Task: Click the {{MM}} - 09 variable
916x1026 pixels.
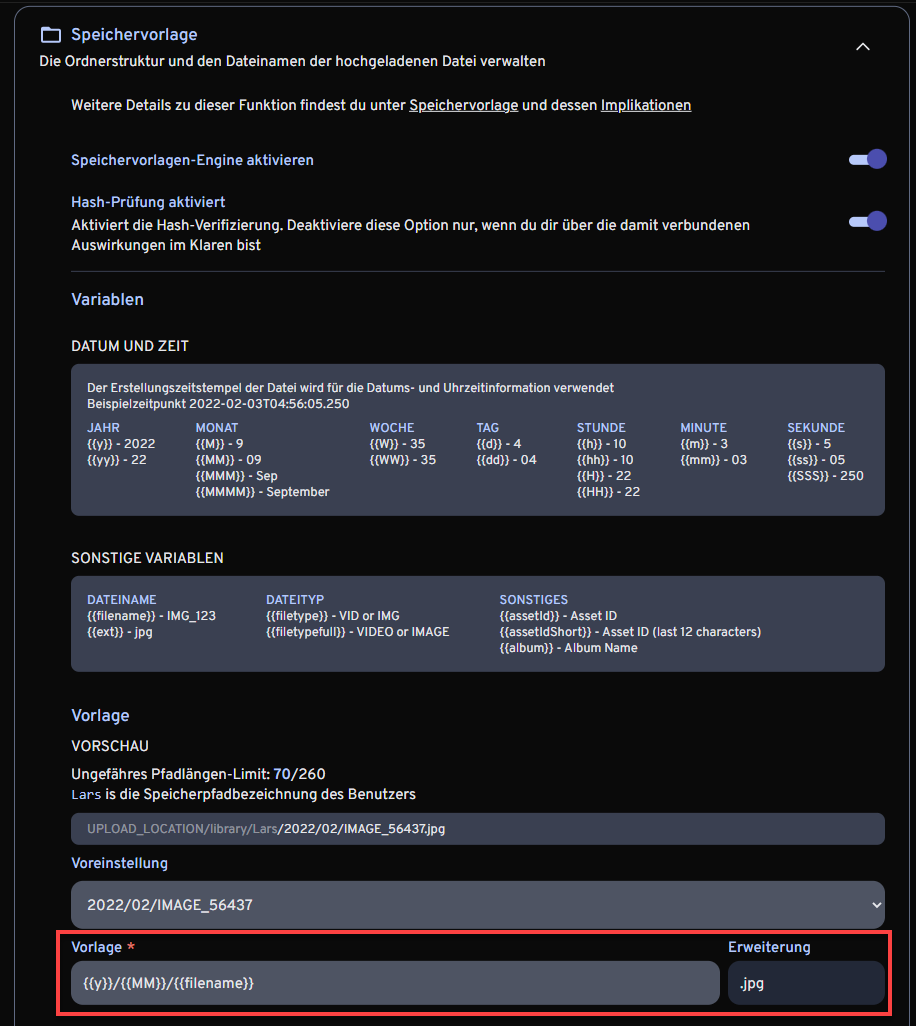Action: [228, 460]
